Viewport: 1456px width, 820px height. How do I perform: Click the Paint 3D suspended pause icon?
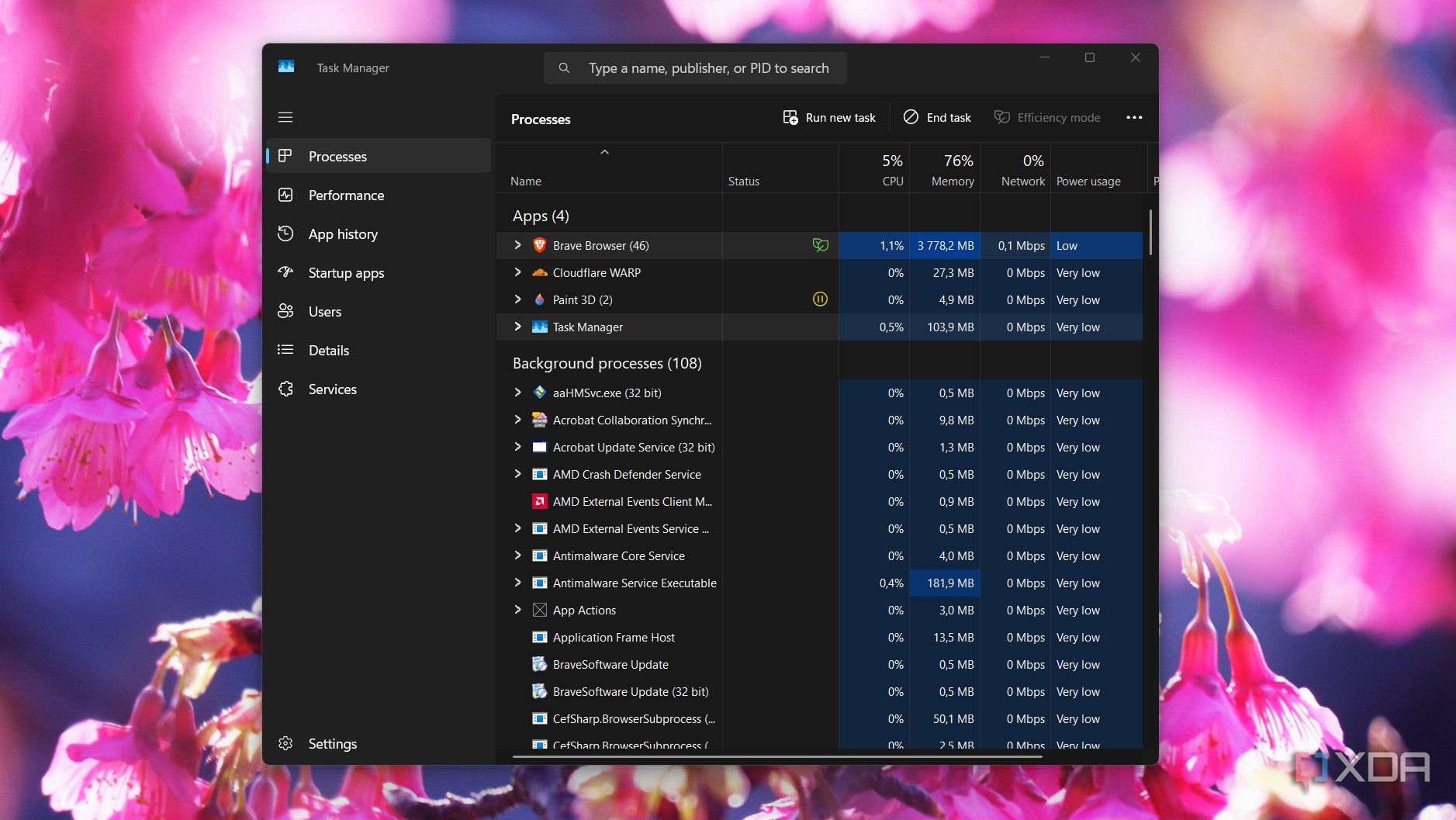pyautogui.click(x=820, y=299)
